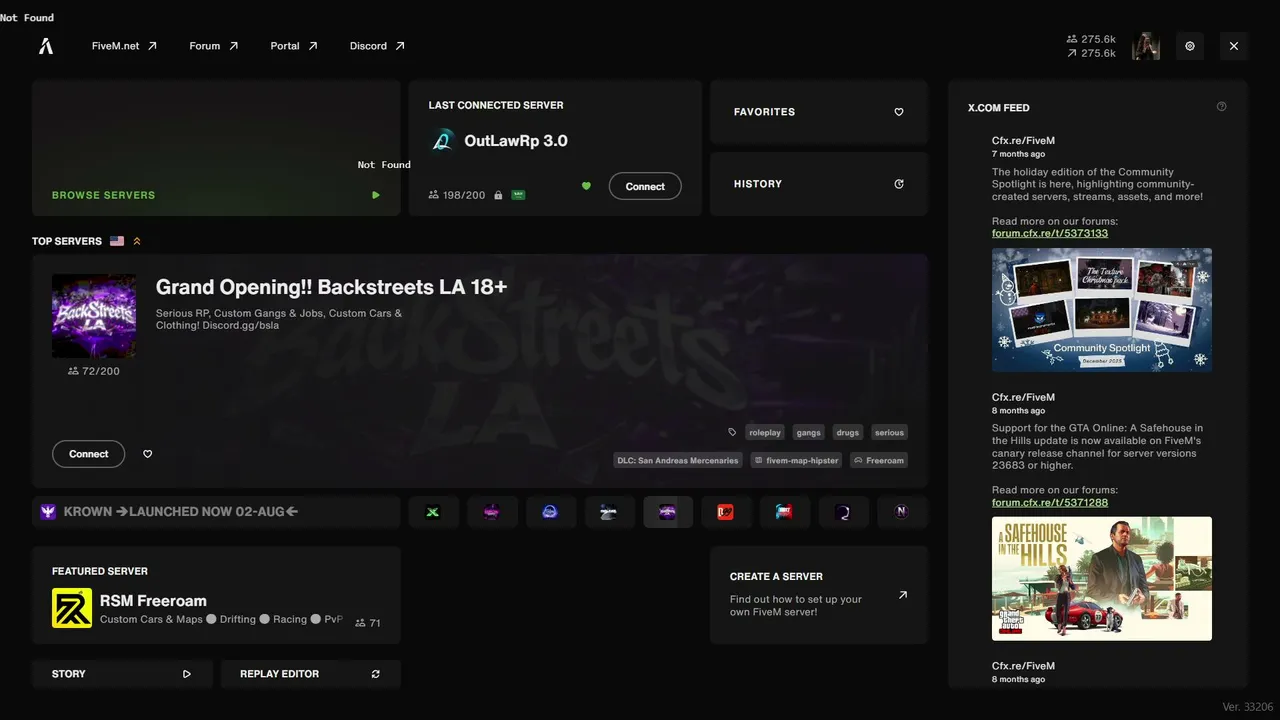Open the user avatar profile picture
This screenshot has width=1280, height=720.
point(1146,46)
